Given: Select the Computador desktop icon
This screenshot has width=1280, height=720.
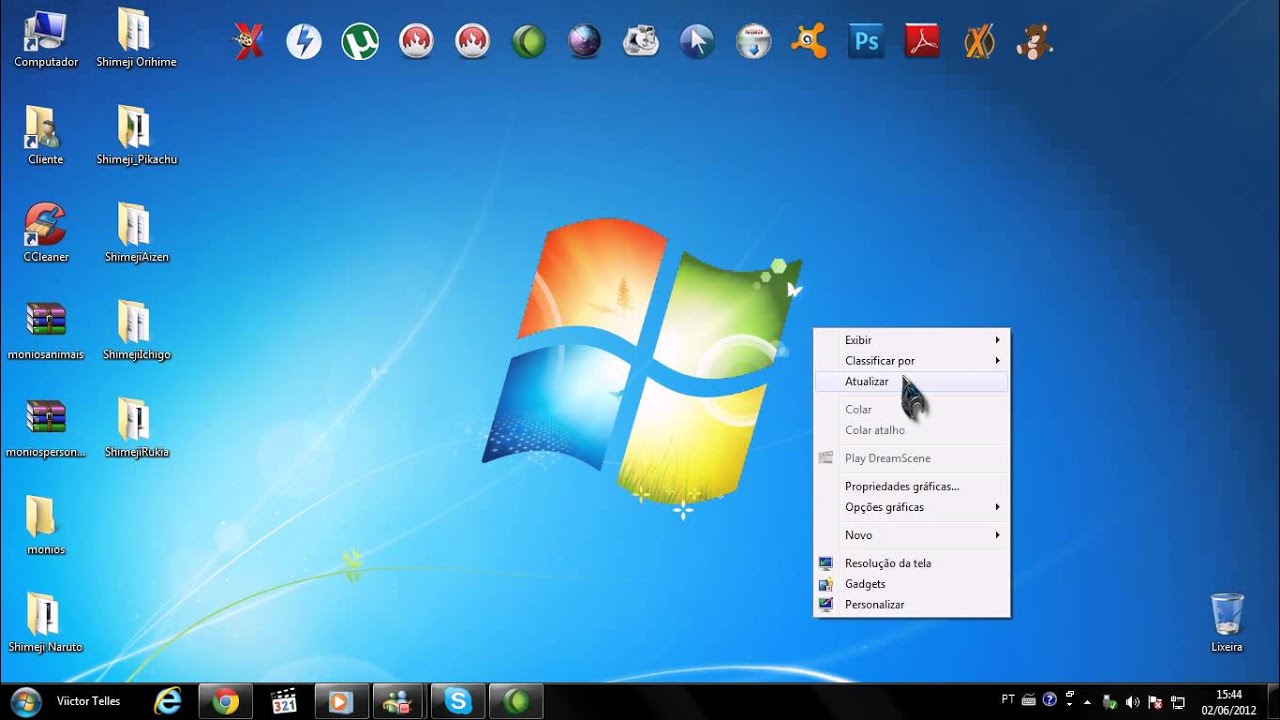Looking at the screenshot, I should point(46,39).
